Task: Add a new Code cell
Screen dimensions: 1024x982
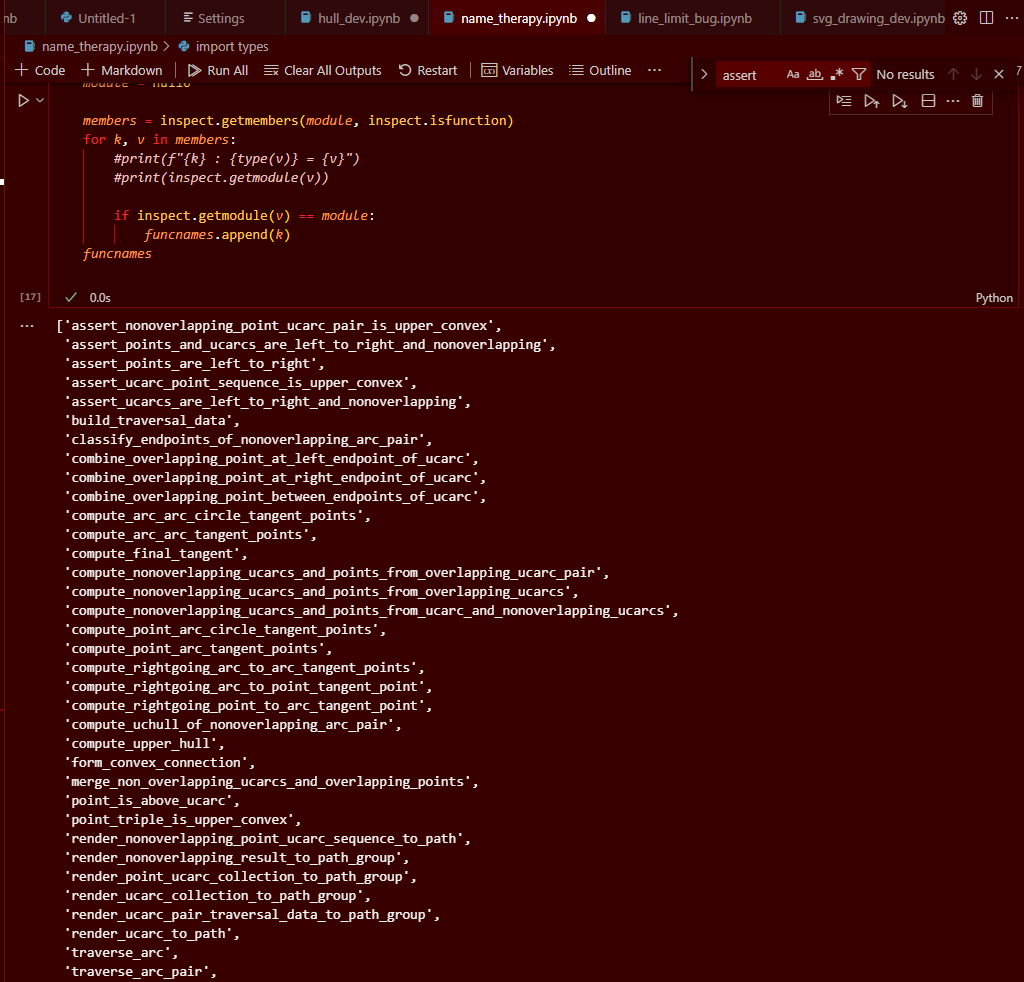Action: pyautogui.click(x=39, y=70)
